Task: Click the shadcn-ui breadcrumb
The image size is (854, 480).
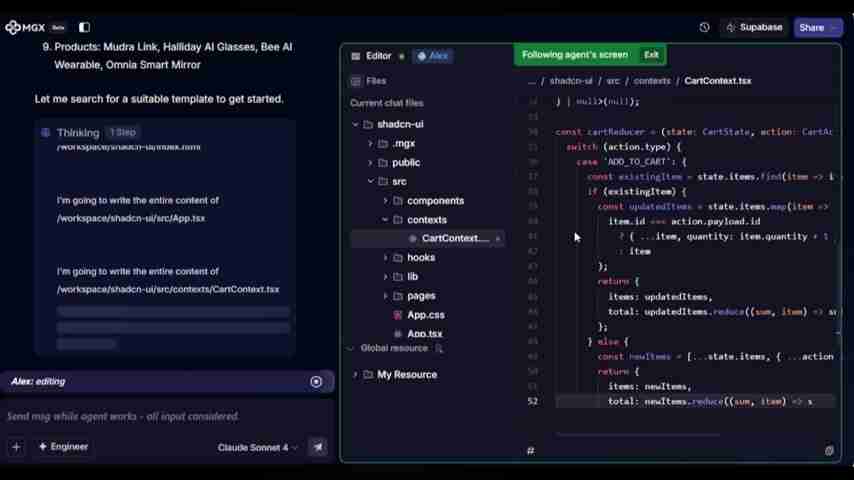Action: point(571,81)
